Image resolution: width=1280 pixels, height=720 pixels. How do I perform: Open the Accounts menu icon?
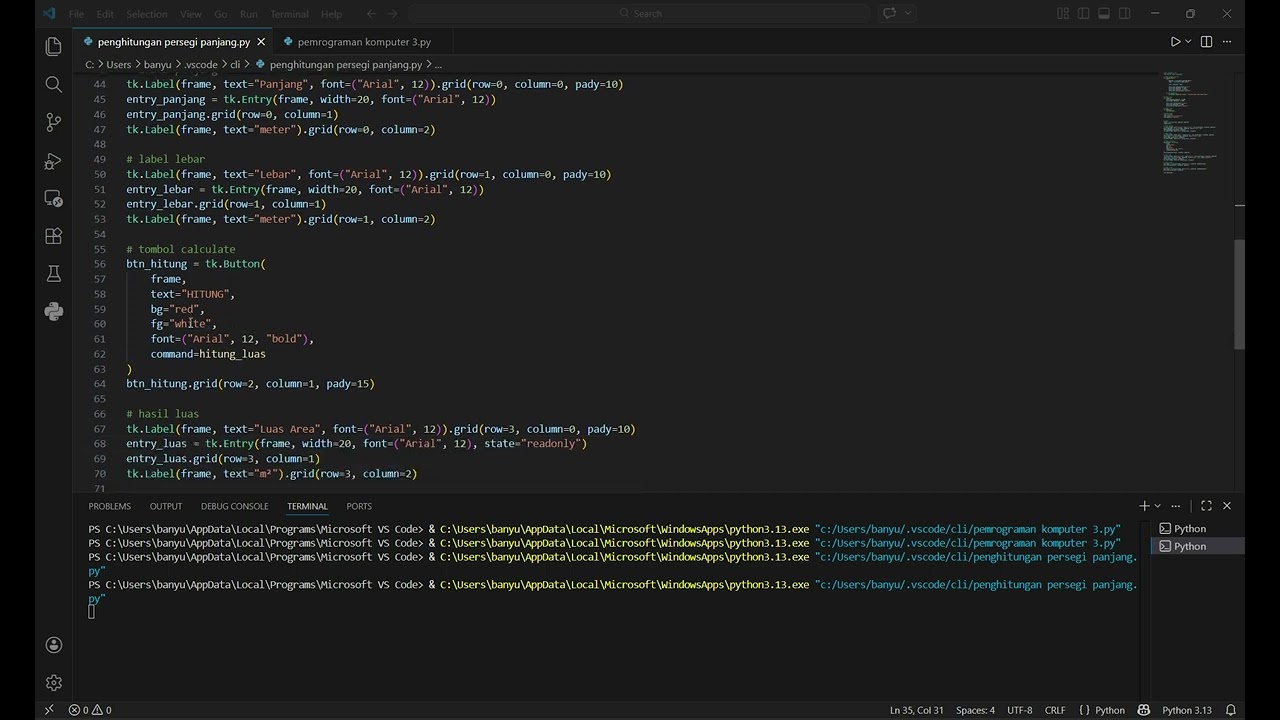point(54,645)
